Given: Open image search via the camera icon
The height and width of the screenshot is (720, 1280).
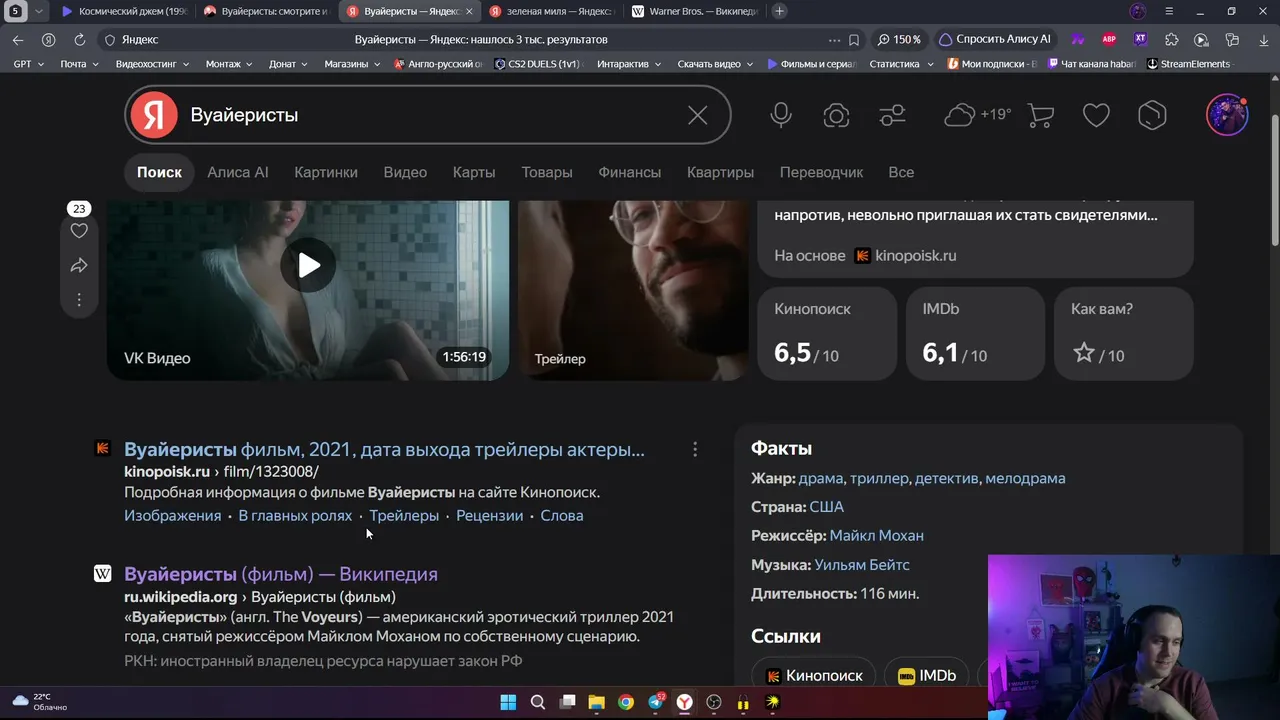Looking at the screenshot, I should coord(836,115).
